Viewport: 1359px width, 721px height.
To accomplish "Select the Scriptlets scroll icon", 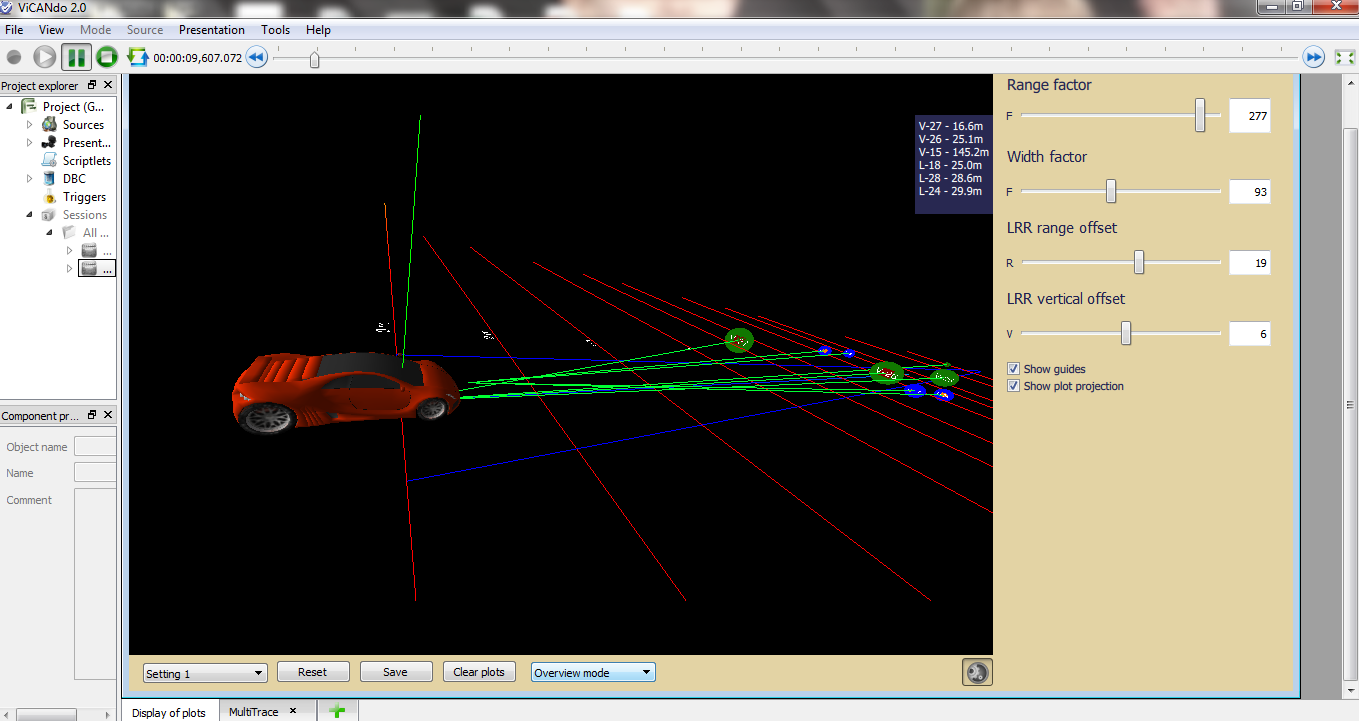I will click(x=49, y=161).
